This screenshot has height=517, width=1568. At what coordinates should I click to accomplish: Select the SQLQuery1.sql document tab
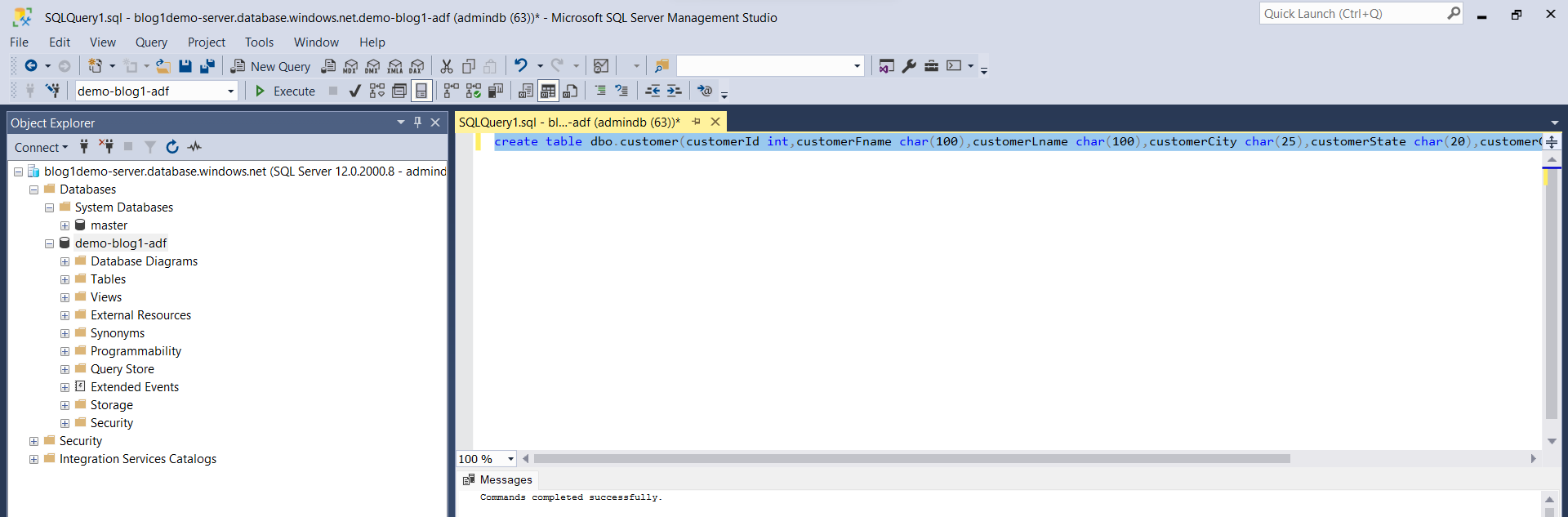pyautogui.click(x=569, y=123)
